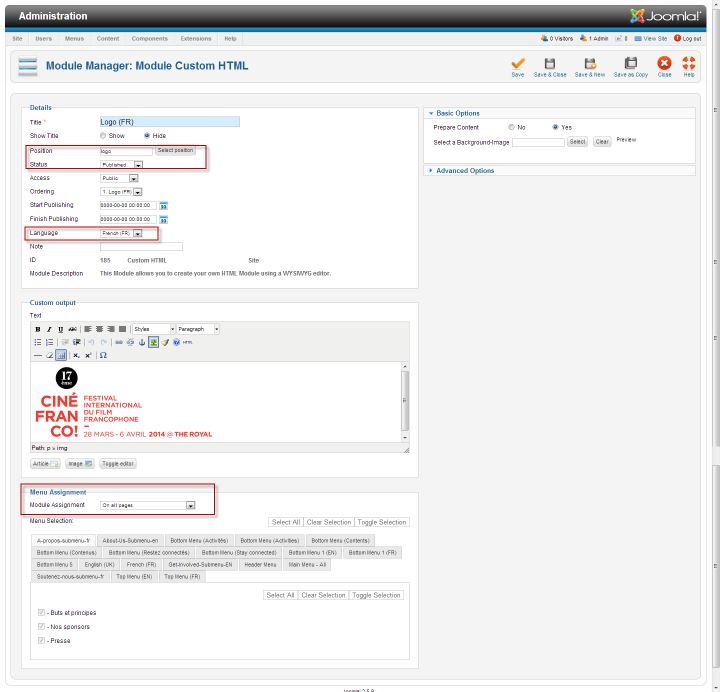Open the Language dropdown
The image size is (720, 692).
(x=121, y=233)
